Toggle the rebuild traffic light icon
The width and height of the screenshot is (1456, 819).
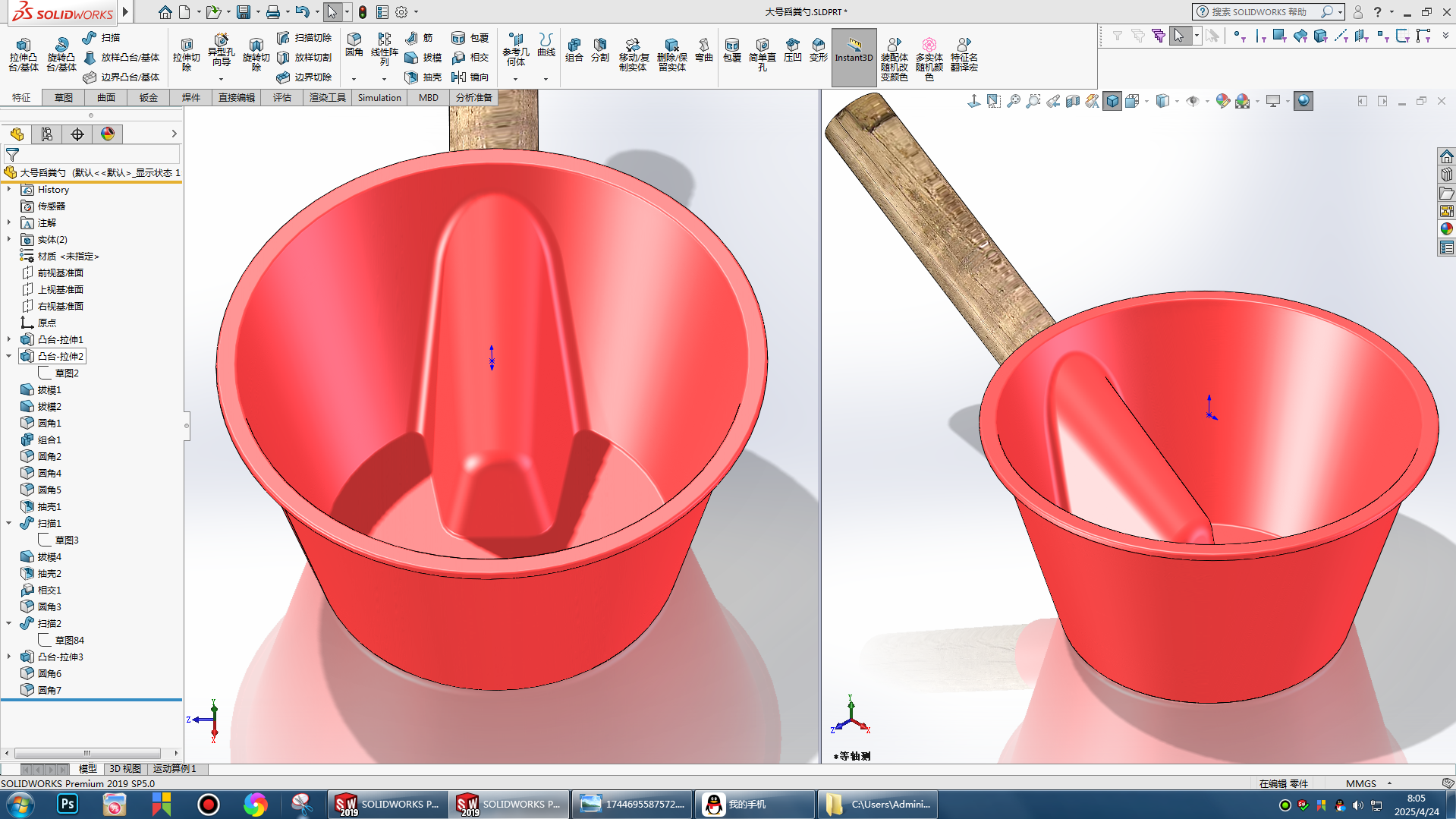coord(363,12)
